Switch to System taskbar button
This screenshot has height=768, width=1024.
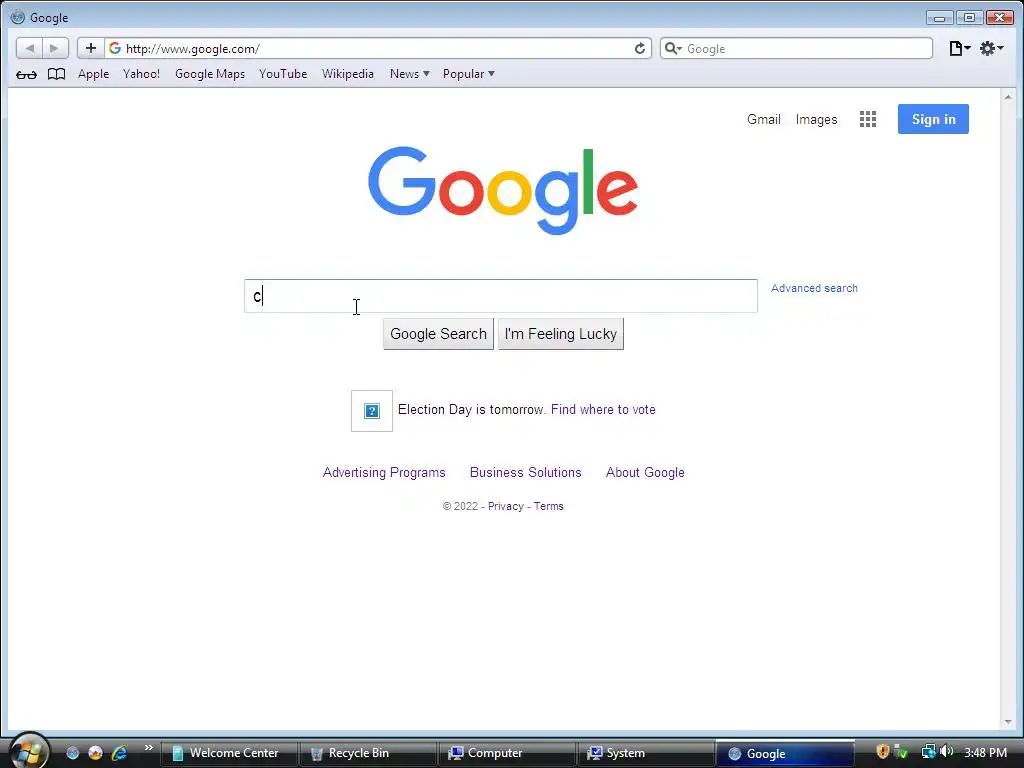(645, 753)
